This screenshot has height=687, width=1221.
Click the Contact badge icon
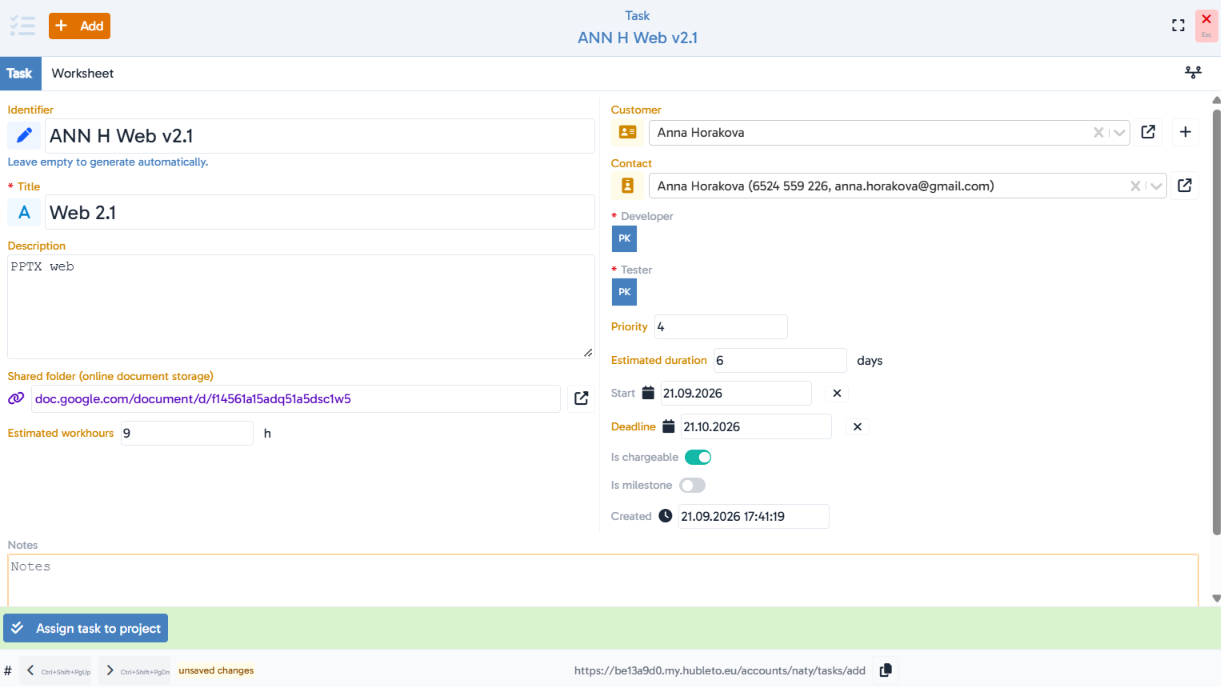[x=627, y=186]
